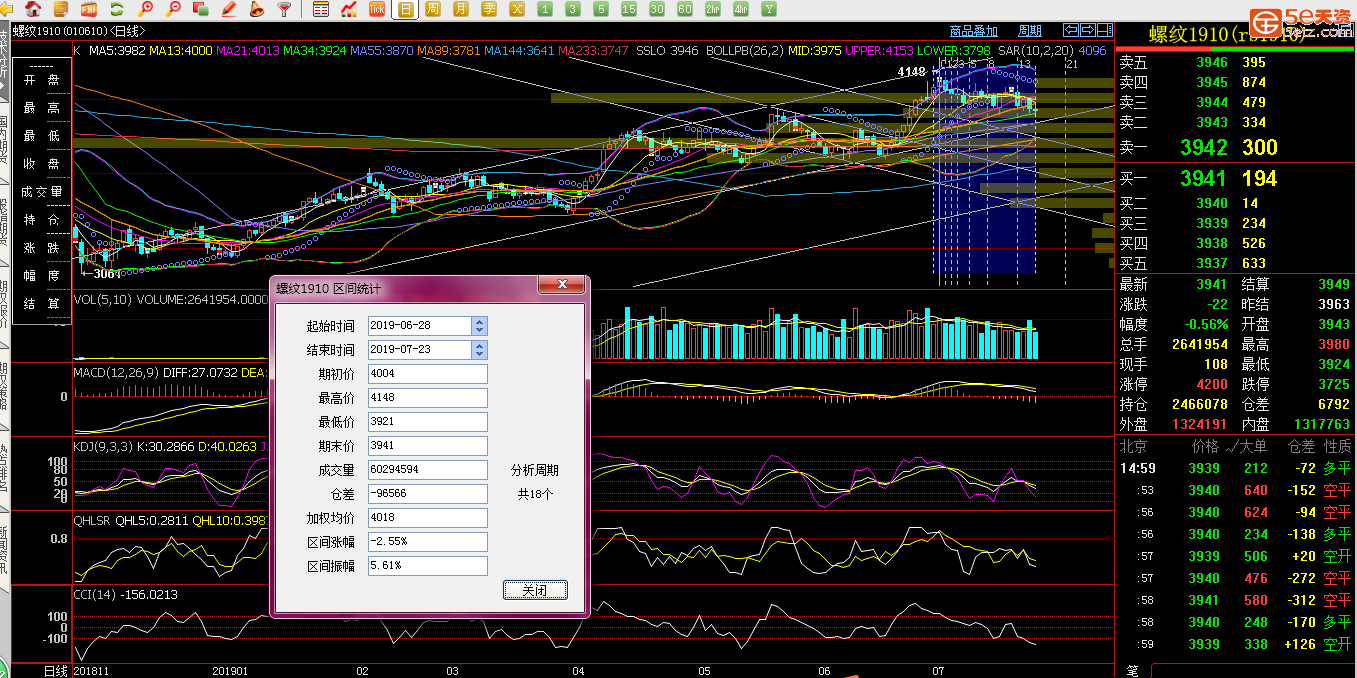Click the 期初价 field showing 4004
1357x678 pixels.
pos(427,374)
